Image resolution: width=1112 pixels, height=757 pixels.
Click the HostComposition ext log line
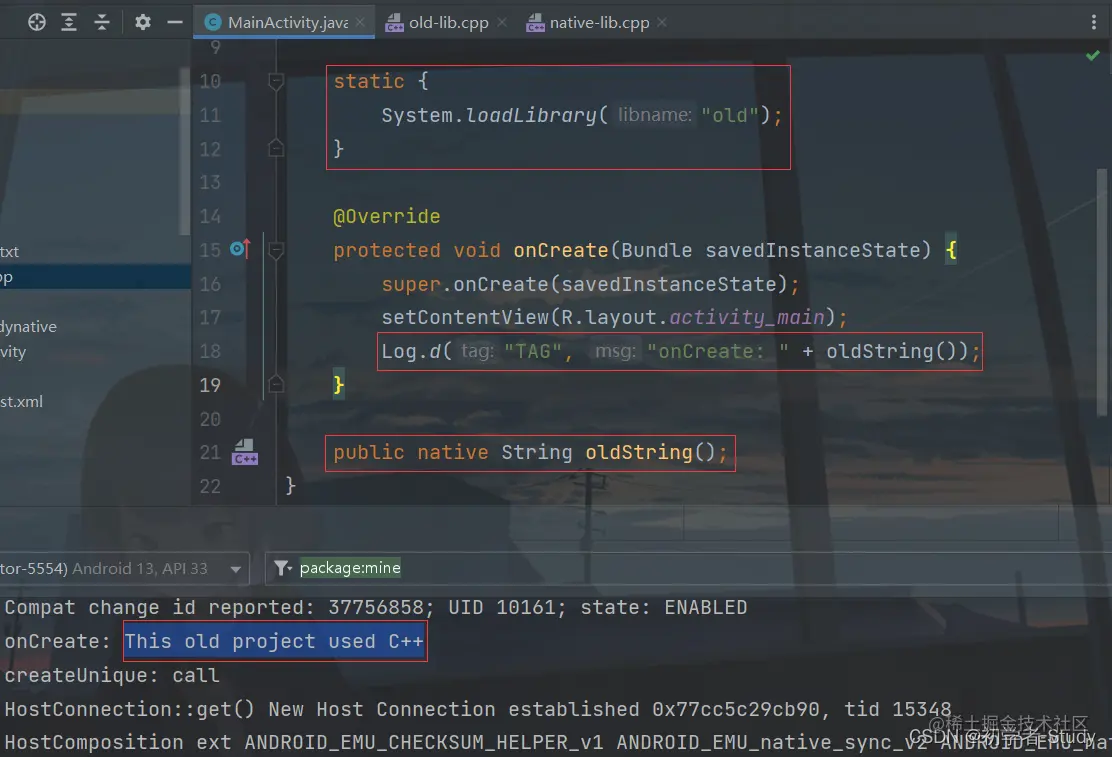556,743
